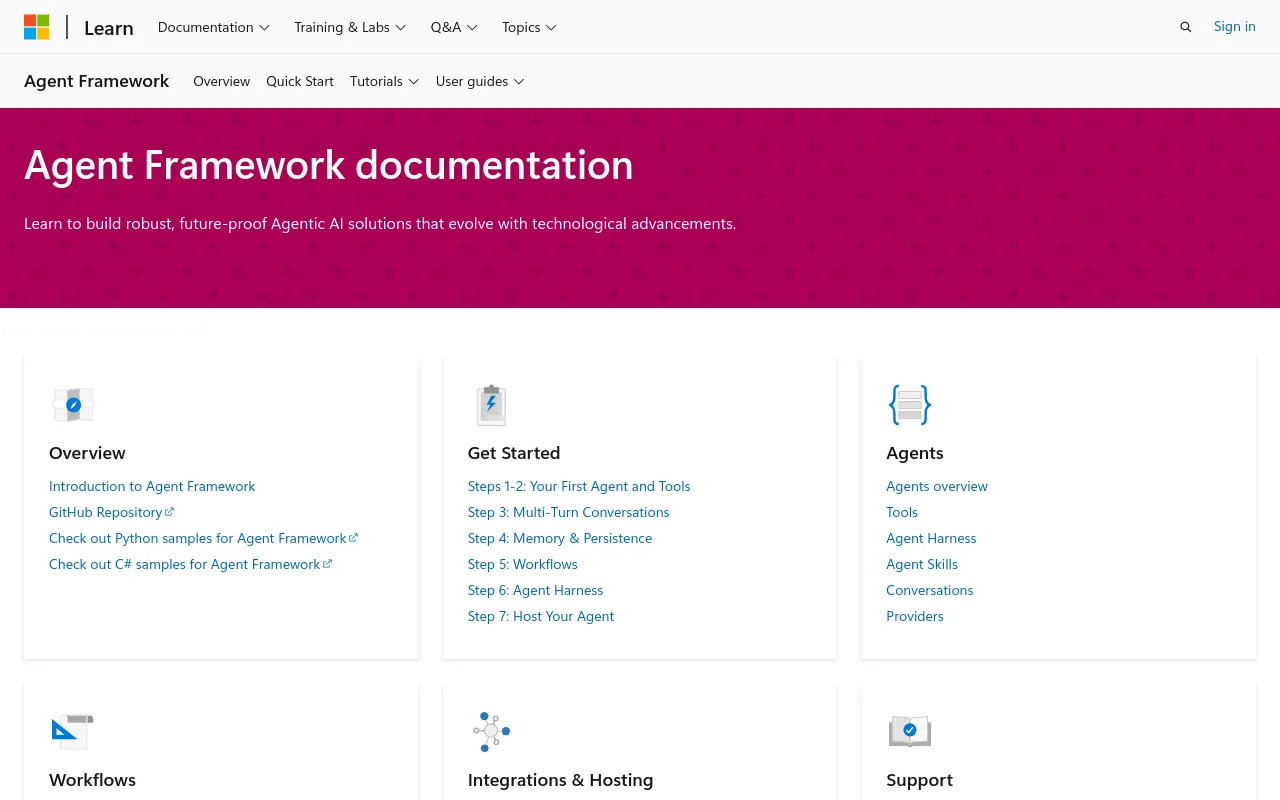Click the Integrations & Hosting network icon
The width and height of the screenshot is (1280, 800).
(x=491, y=732)
